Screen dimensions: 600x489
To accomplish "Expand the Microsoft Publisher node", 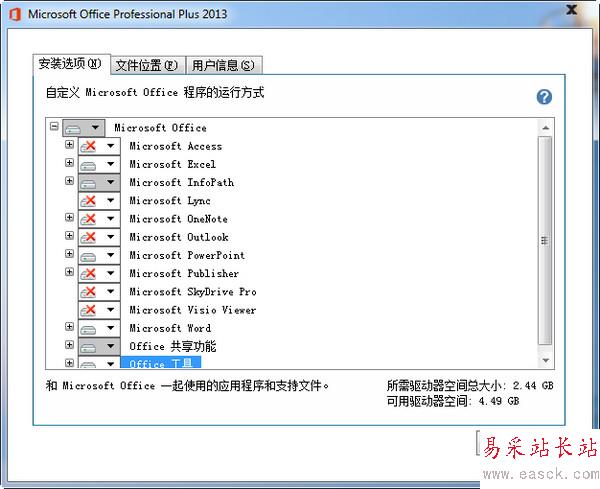I will 69,272.
